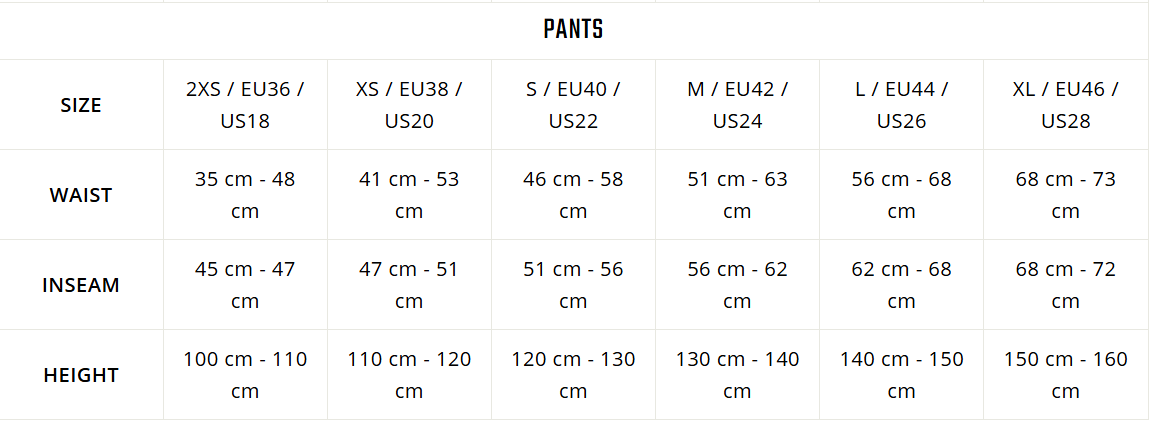Select the WAIST row header
Screen dimensions: 1152x422
(81, 195)
